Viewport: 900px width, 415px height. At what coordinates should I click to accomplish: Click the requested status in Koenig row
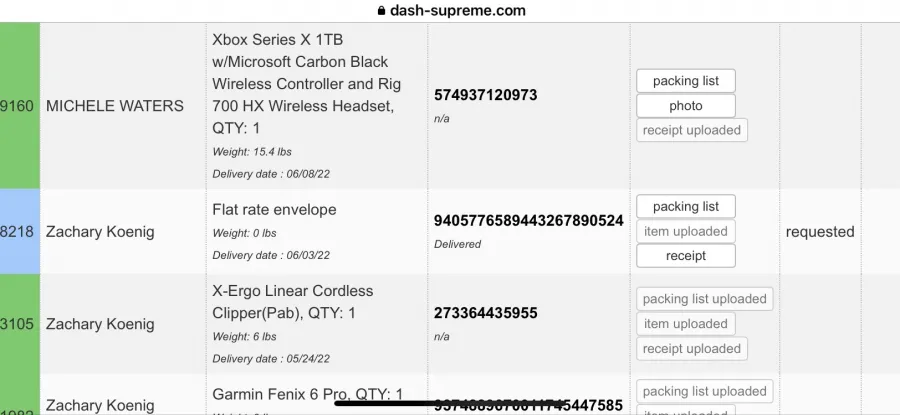[820, 231]
